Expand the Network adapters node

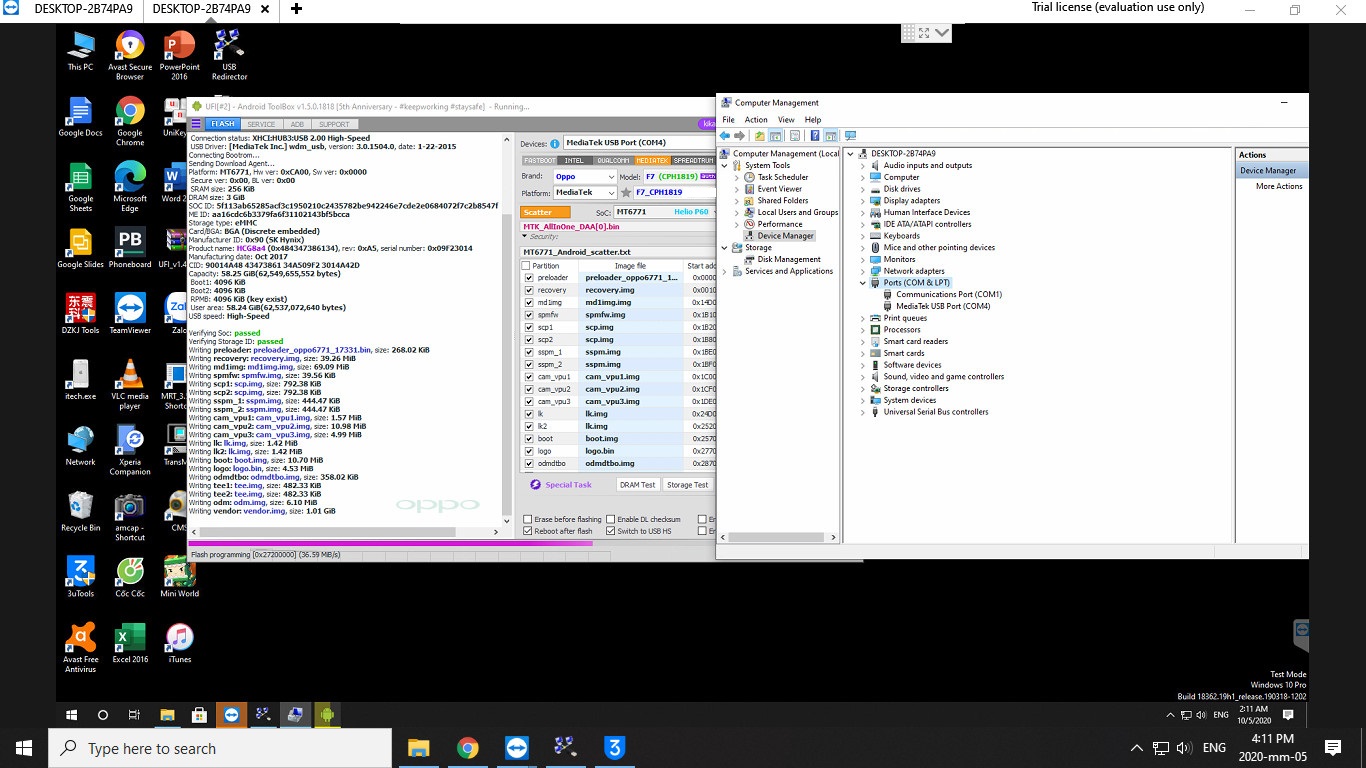[x=863, y=271]
